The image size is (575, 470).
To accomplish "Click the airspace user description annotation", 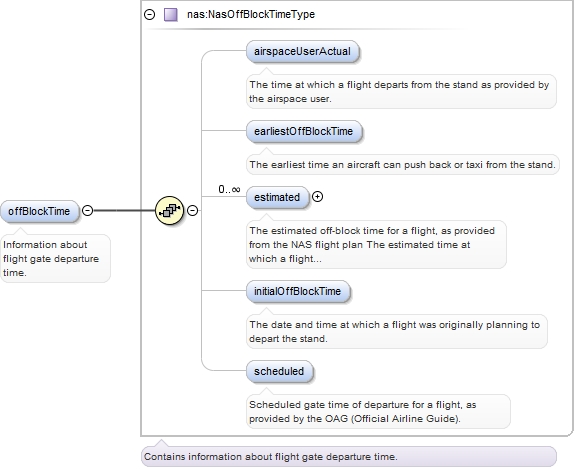I will pos(401,92).
